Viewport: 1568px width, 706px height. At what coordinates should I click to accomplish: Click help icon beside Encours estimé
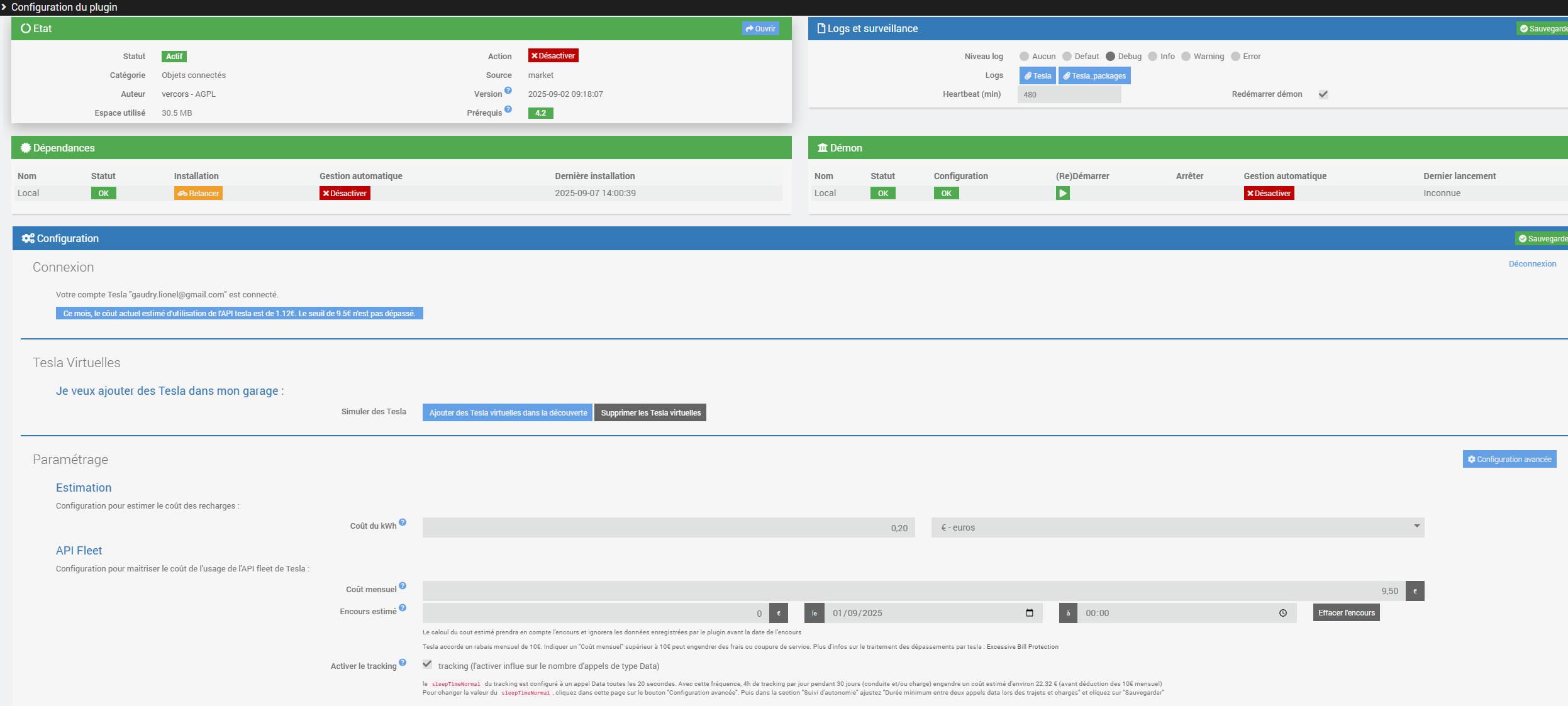[403, 608]
